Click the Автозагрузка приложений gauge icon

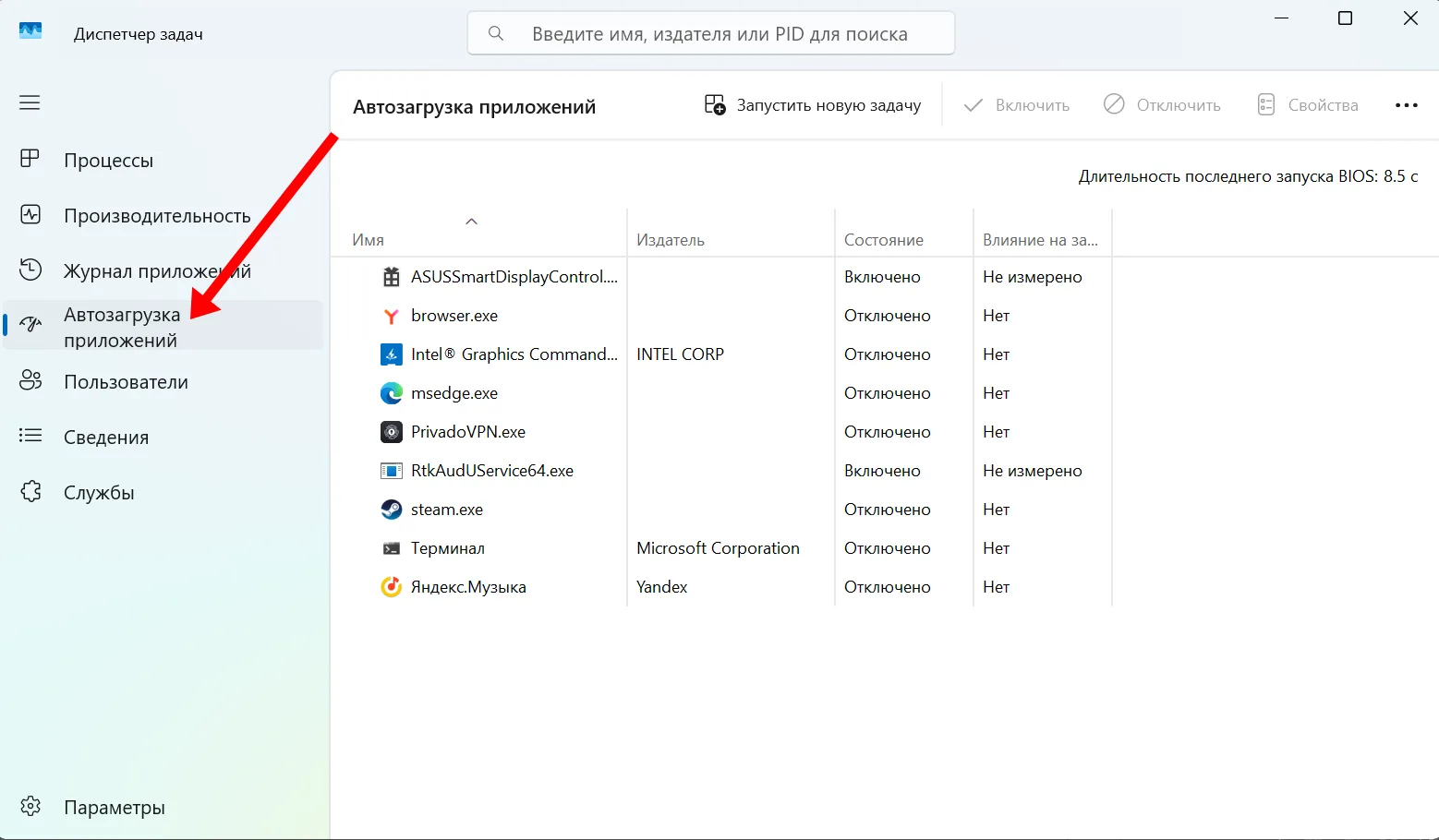(30, 325)
